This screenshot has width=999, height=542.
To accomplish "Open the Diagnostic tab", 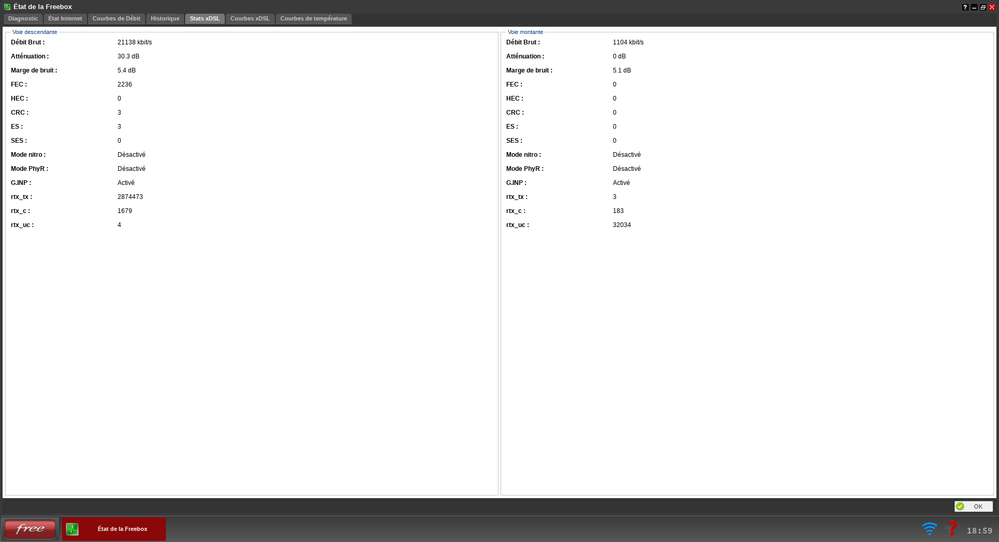I will pyautogui.click(x=23, y=18).
